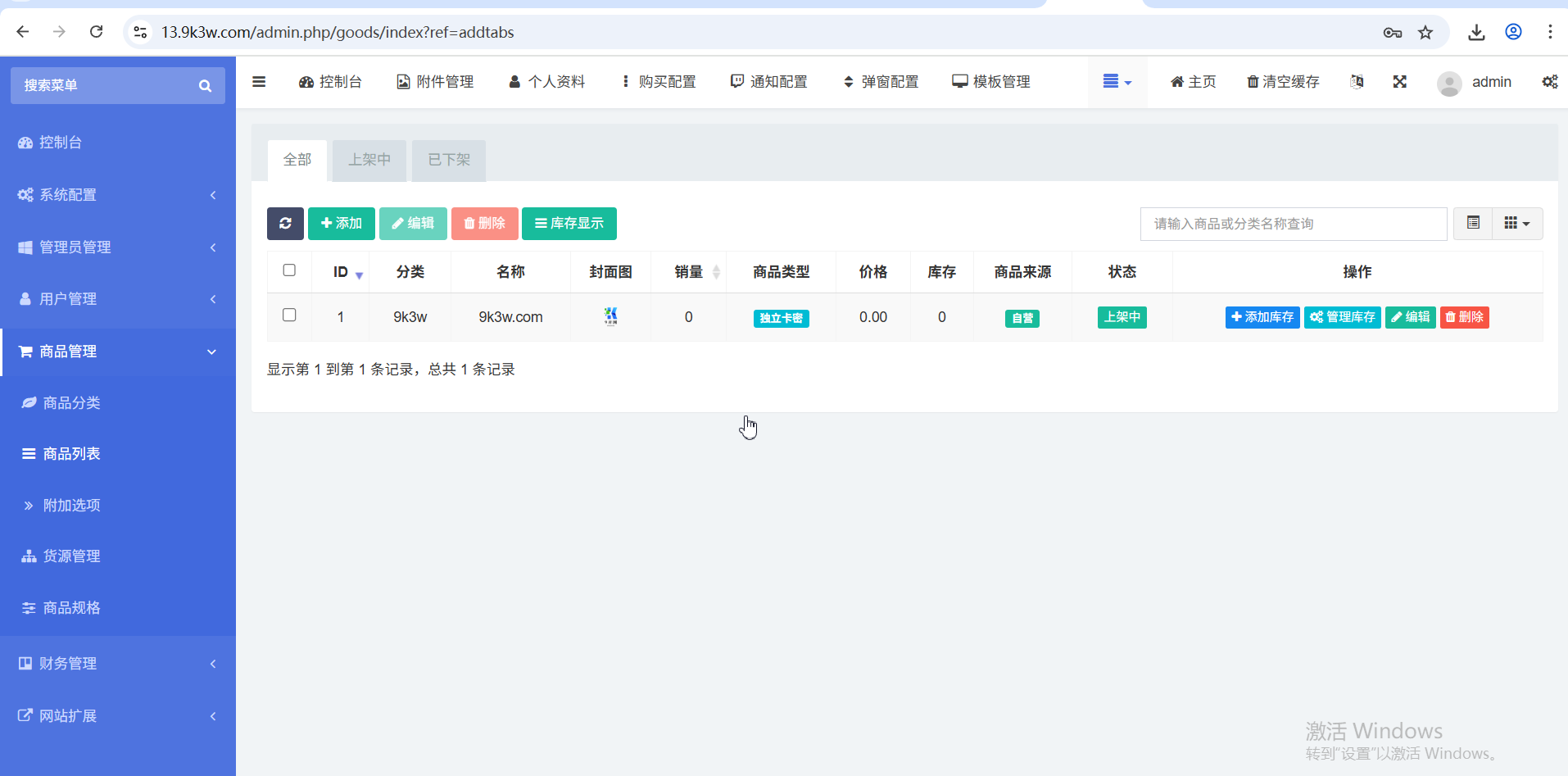Click the admin avatar image
The height and width of the screenshot is (776, 1568).
coord(1449,83)
